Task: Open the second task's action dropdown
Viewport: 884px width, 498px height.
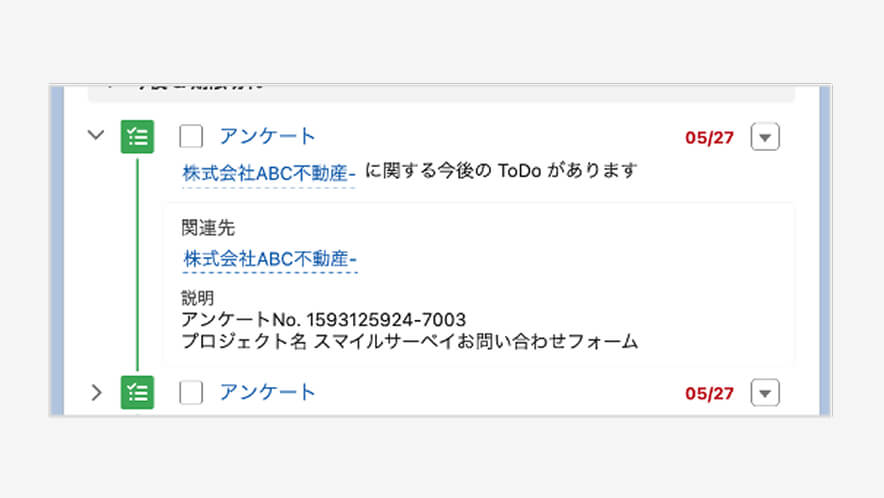Action: 764,393
